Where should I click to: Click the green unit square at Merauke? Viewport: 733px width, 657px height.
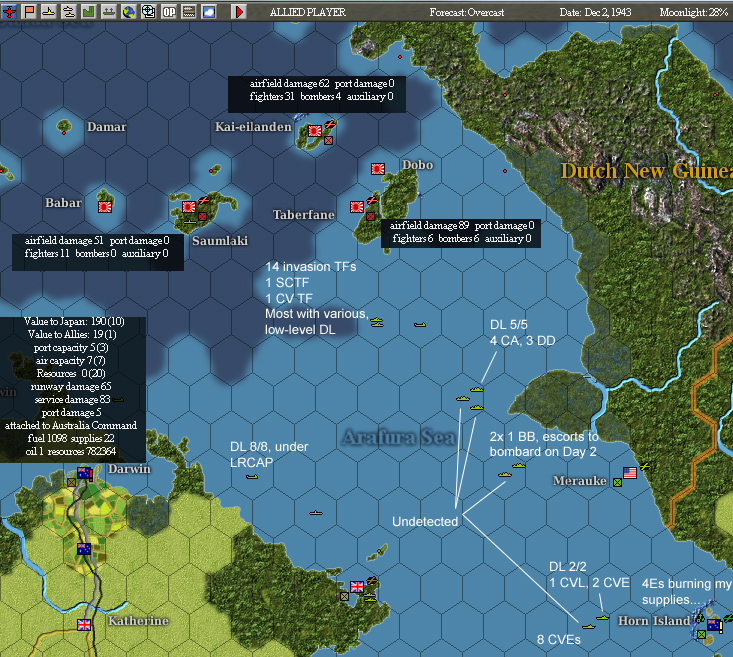coord(617,482)
